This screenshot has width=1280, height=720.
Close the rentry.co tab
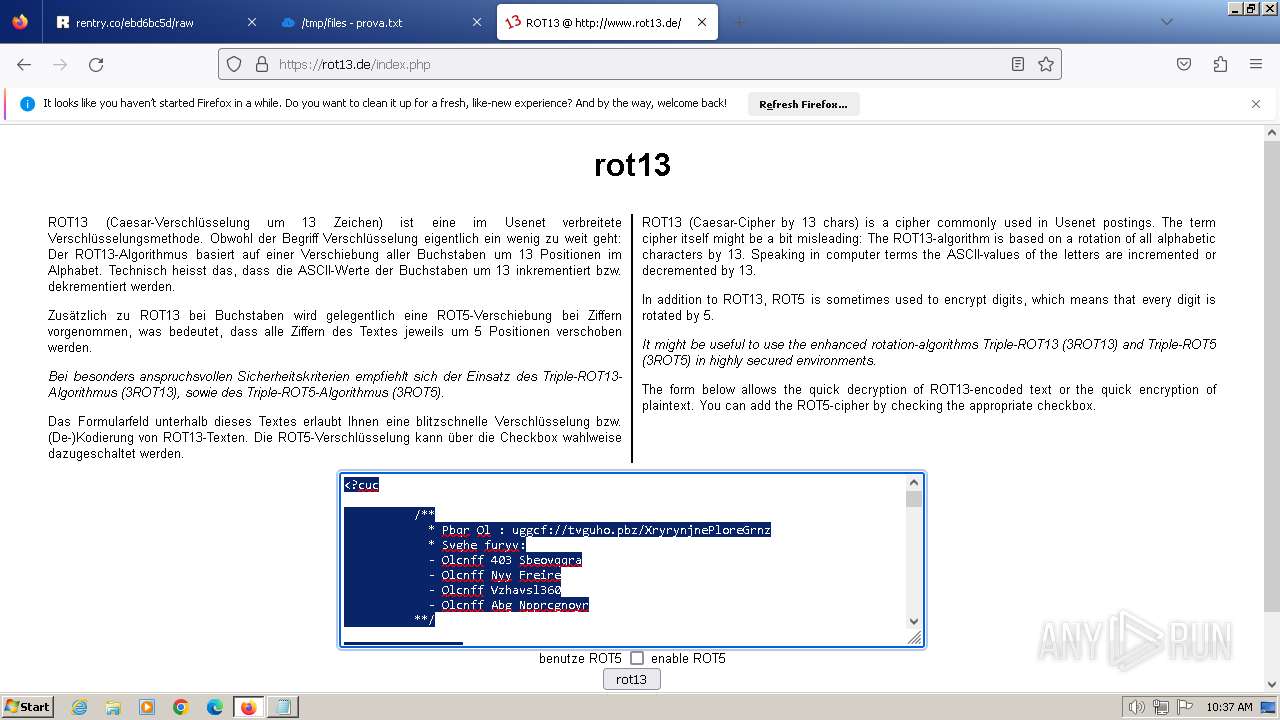(252, 22)
